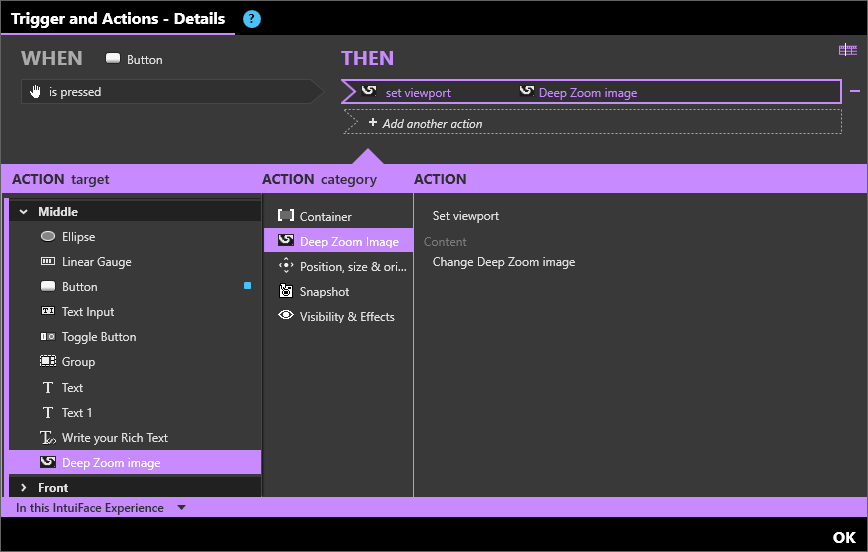Select Text as action target
This screenshot has height=552, width=868.
click(135, 387)
